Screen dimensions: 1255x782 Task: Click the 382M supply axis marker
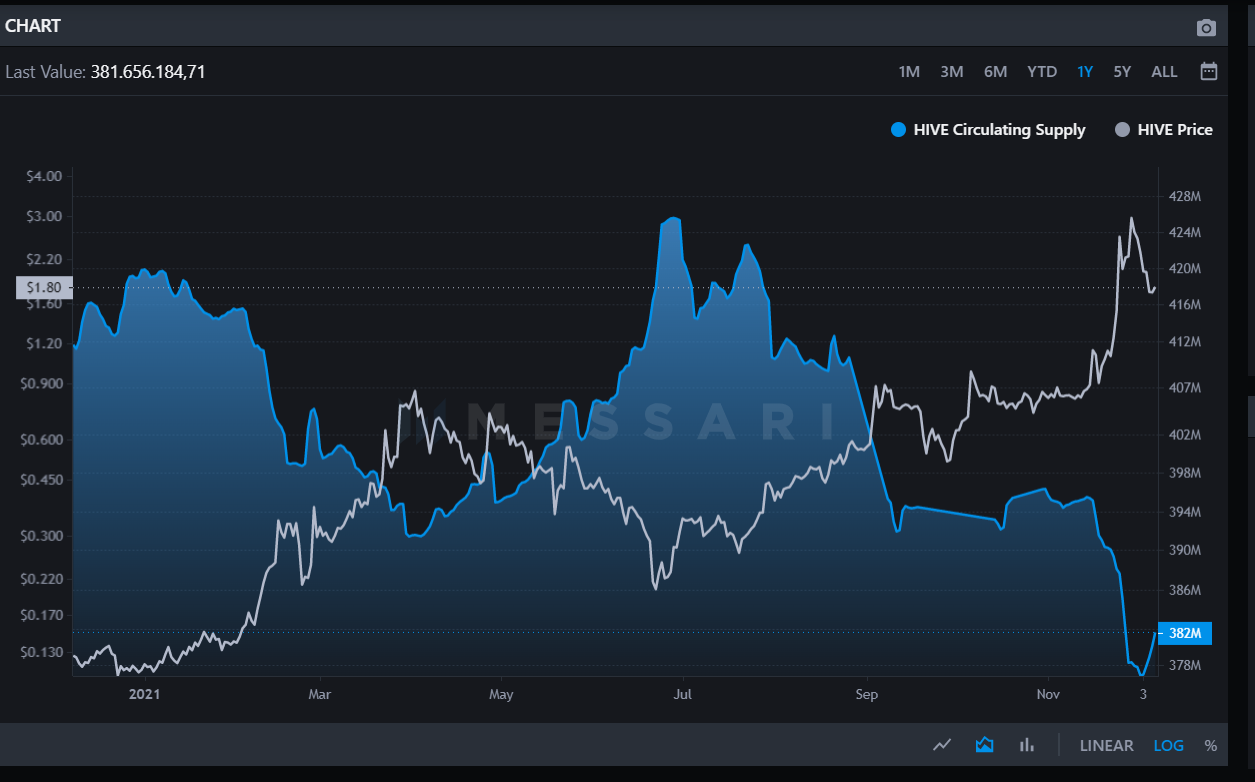[1185, 633]
